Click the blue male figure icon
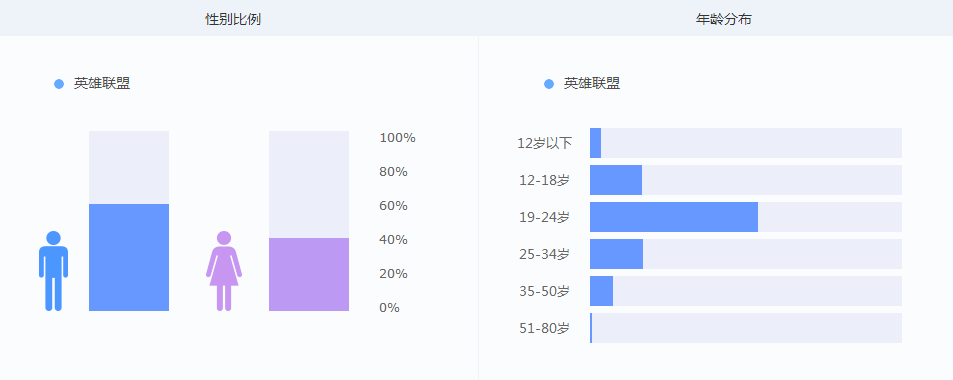Screen dimensions: 953x380 click(x=53, y=271)
